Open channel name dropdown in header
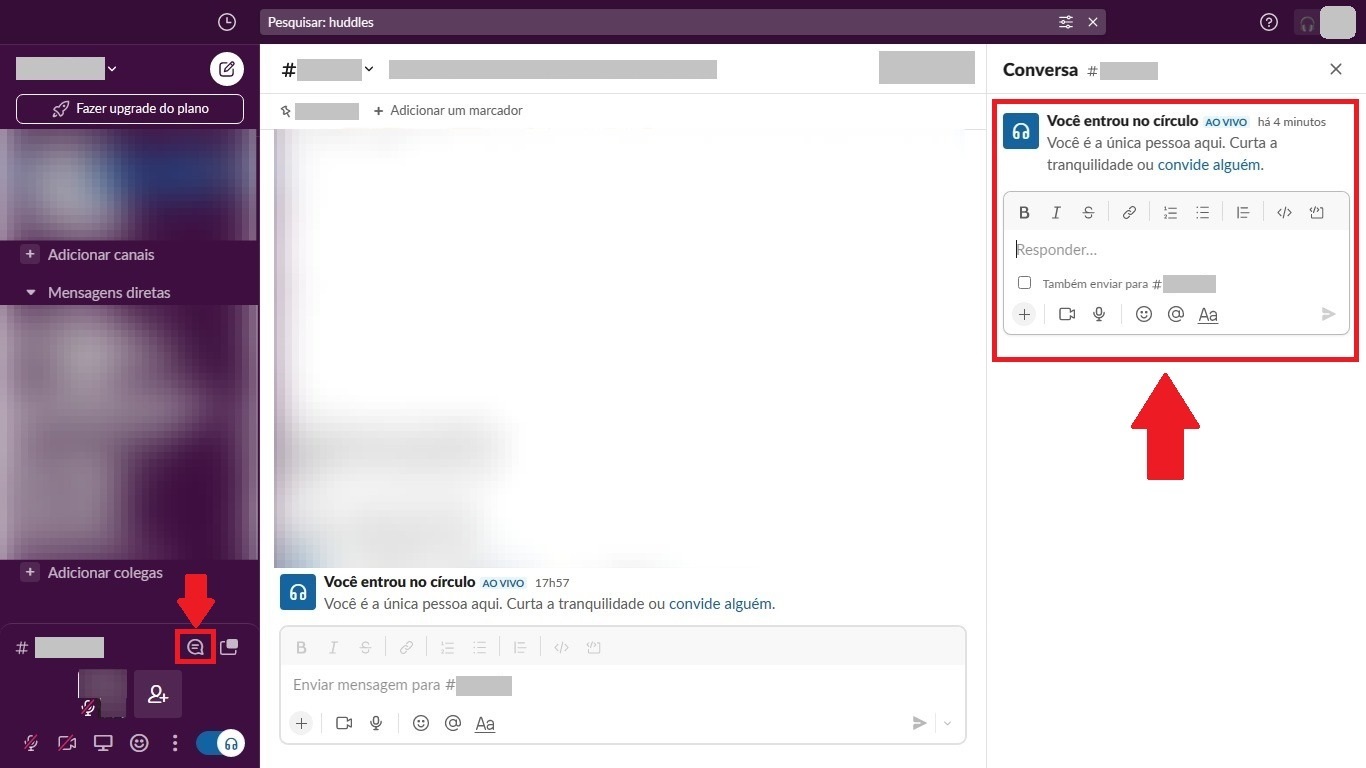The height and width of the screenshot is (768, 1366). 369,69
